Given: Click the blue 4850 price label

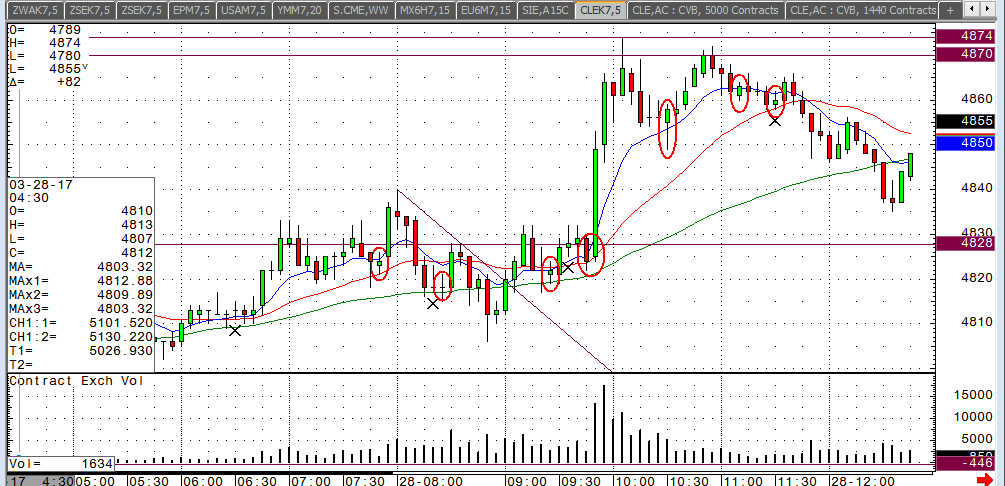Looking at the screenshot, I should (x=965, y=143).
